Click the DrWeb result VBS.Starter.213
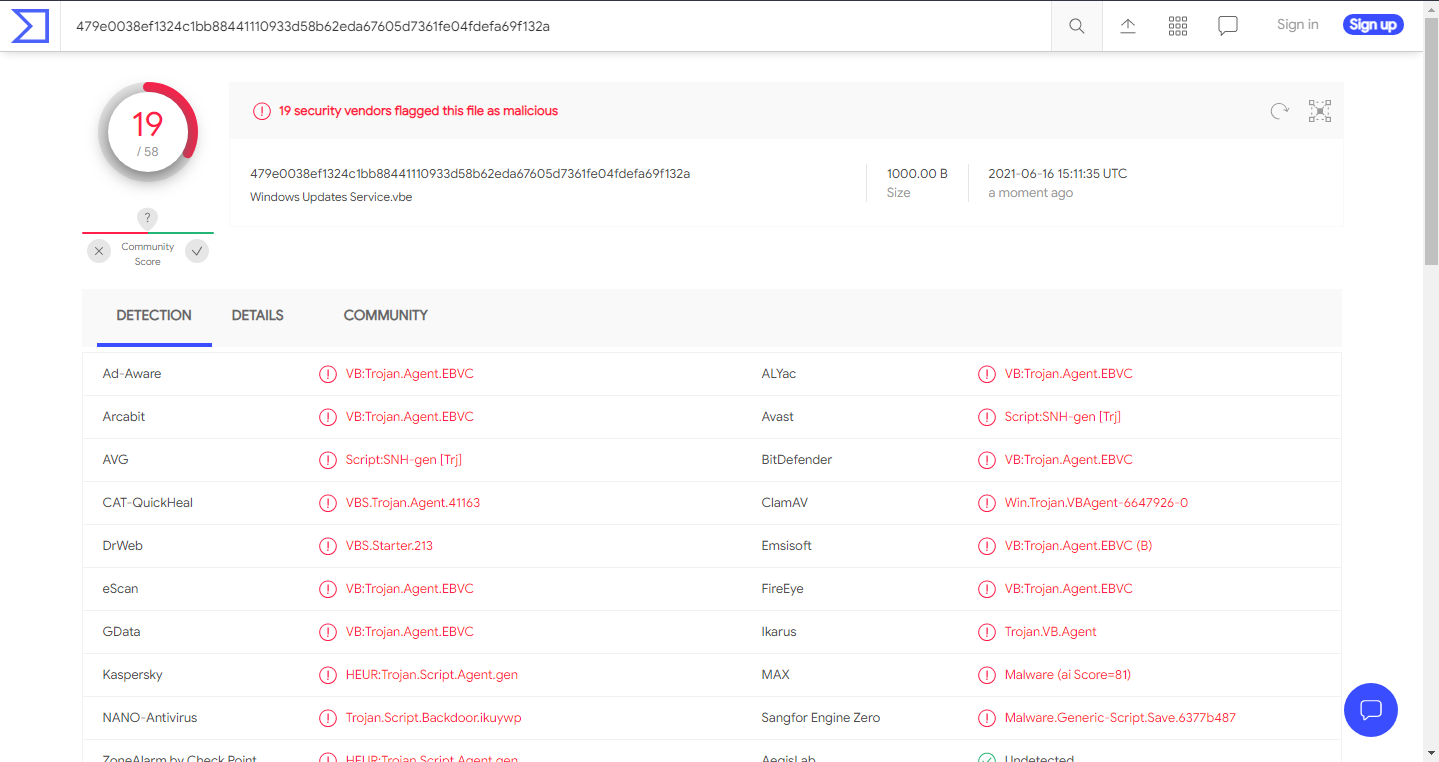The height and width of the screenshot is (762, 1439). (389, 546)
